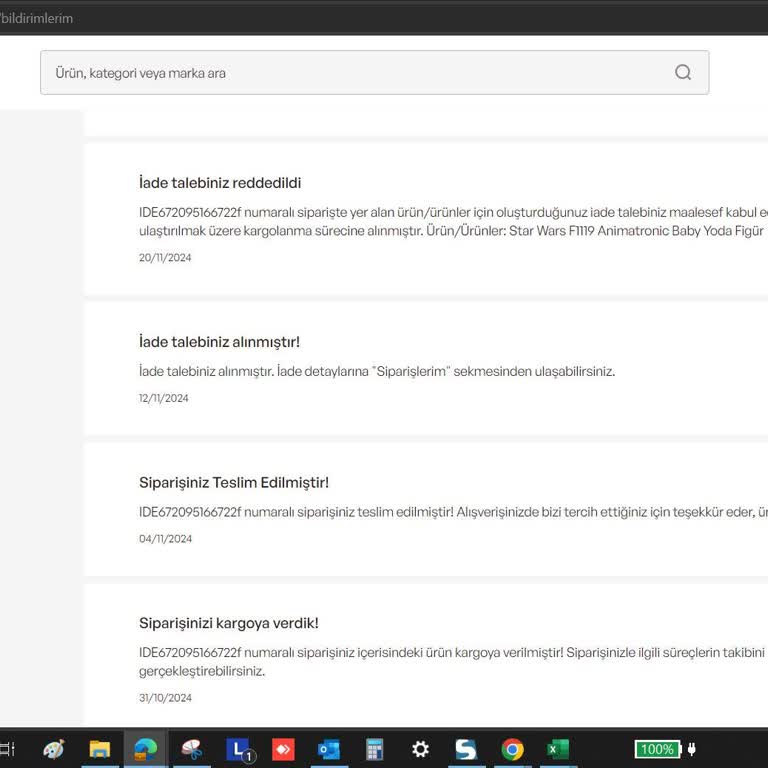
Task: Click the text about 'Siparişlerim' sekmesinden ulaşabilirsiniz
Action: click(x=377, y=371)
